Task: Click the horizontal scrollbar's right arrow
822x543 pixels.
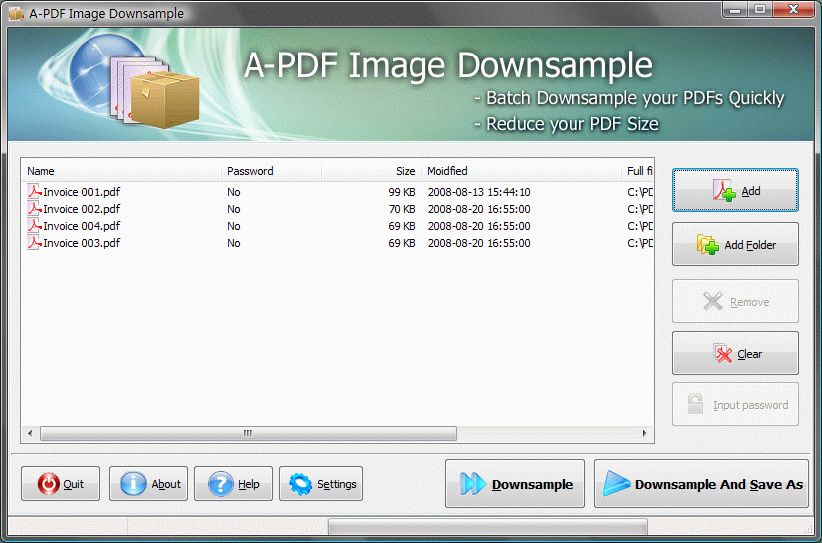Action: [644, 433]
